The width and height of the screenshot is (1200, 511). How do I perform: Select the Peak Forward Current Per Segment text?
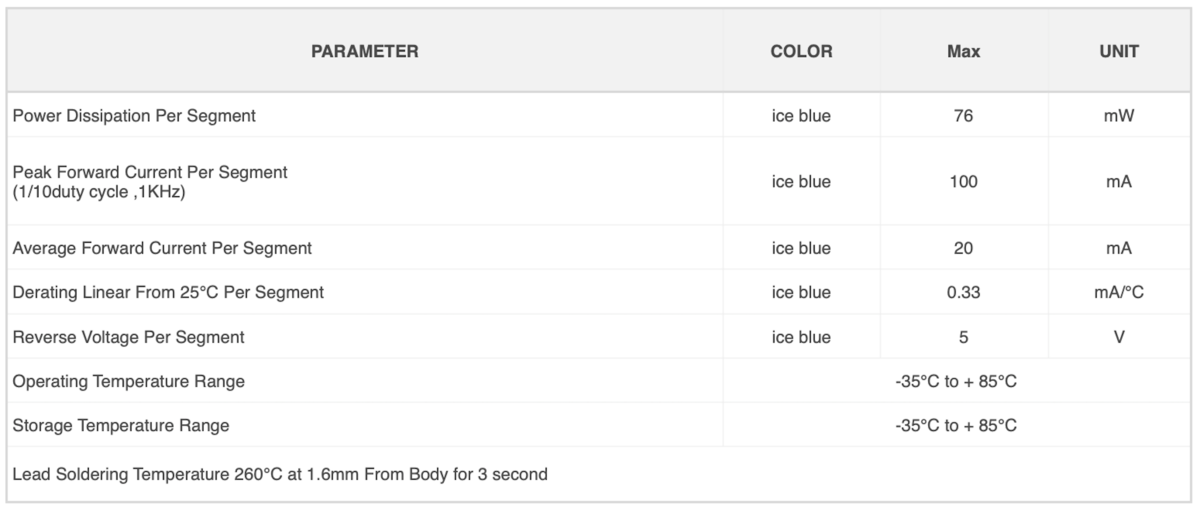tap(150, 172)
